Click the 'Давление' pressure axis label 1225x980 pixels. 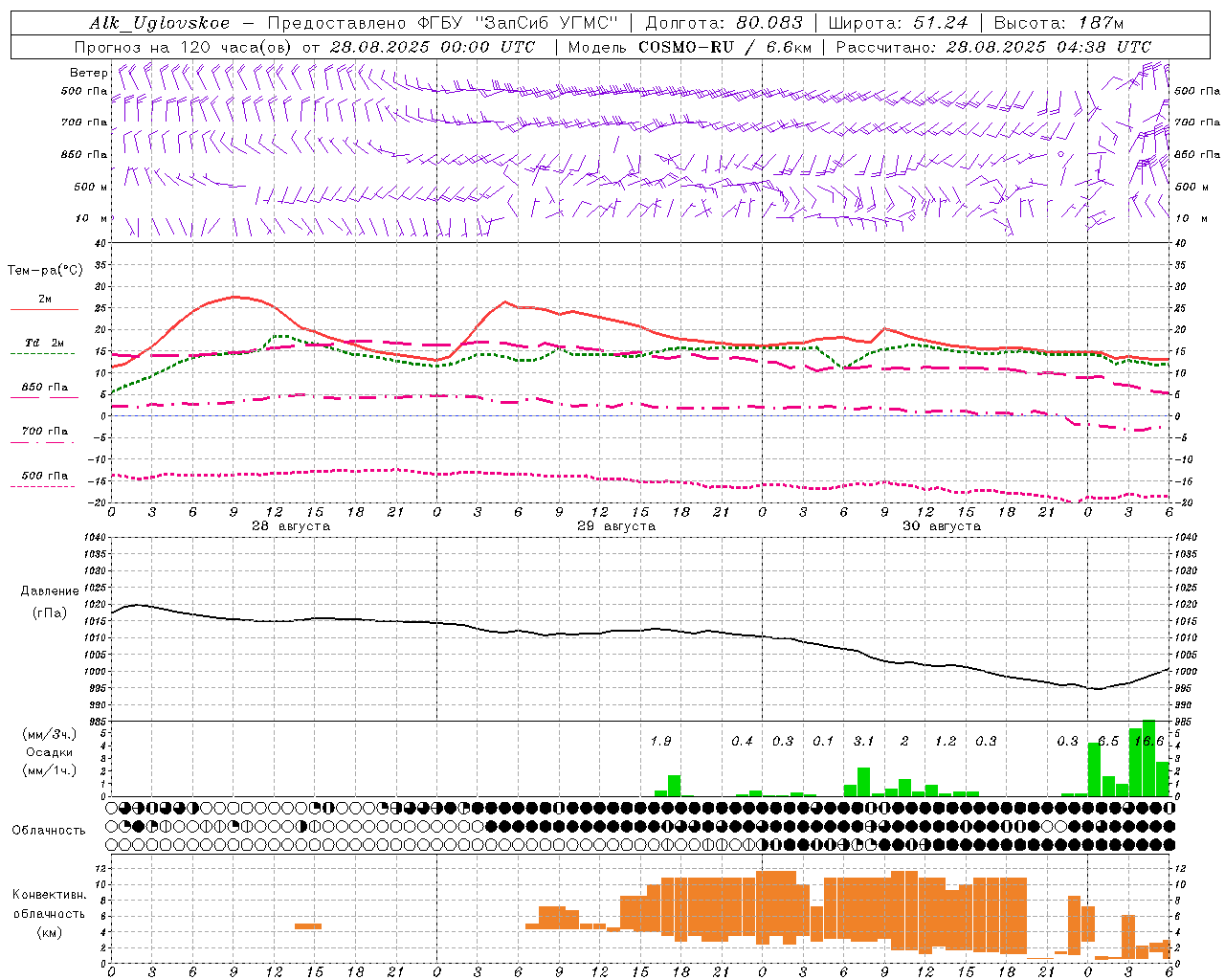[50, 590]
